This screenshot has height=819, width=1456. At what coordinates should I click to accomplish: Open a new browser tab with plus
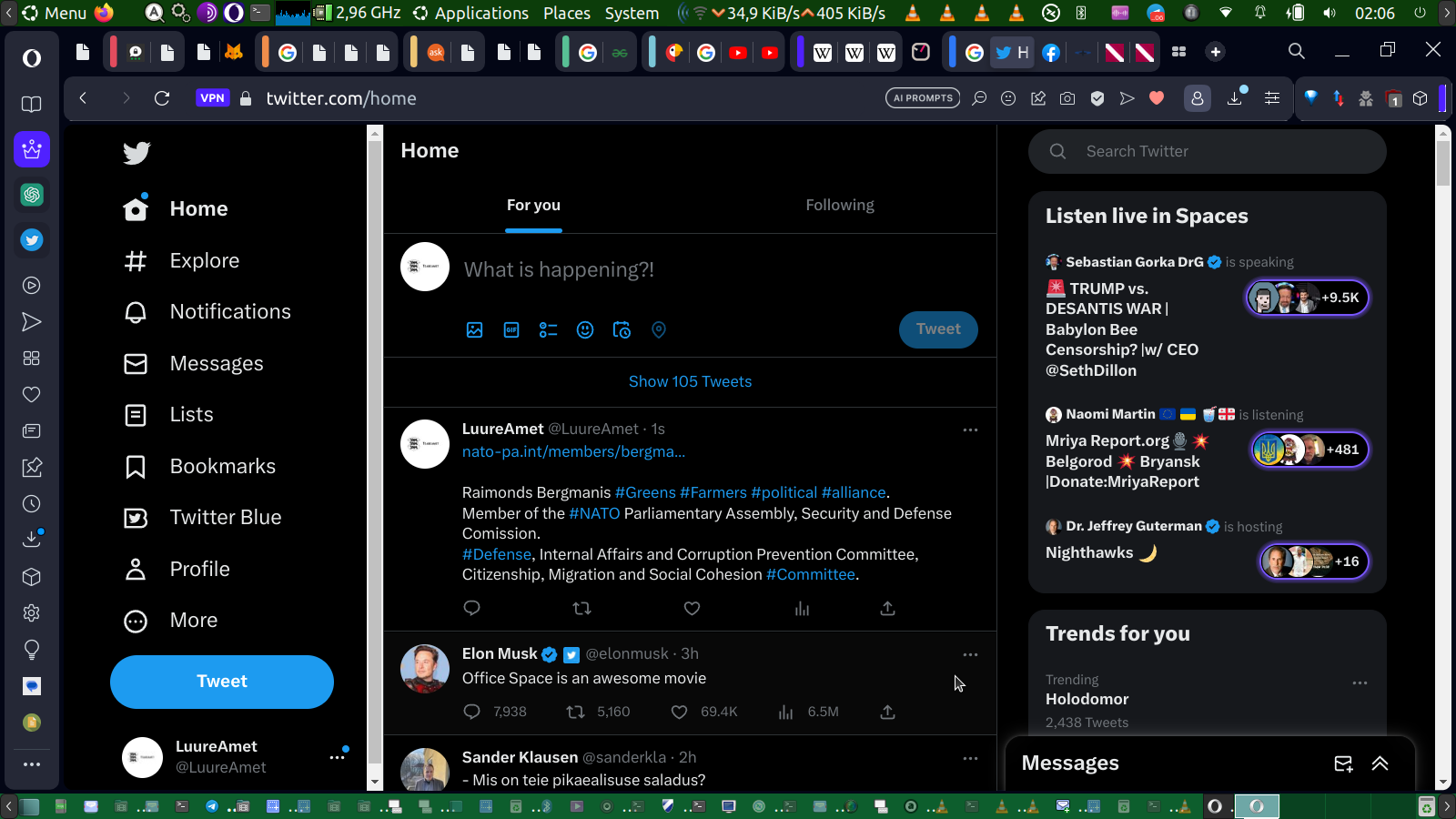(1215, 52)
